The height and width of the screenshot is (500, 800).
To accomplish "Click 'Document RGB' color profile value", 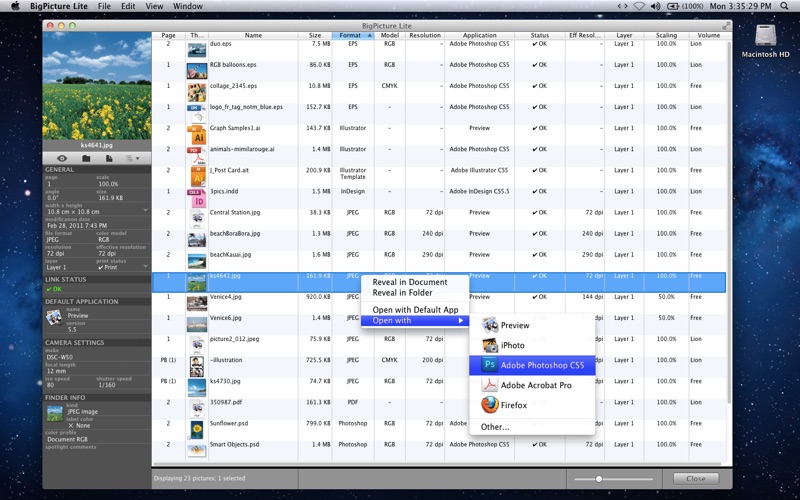I will pos(67,439).
